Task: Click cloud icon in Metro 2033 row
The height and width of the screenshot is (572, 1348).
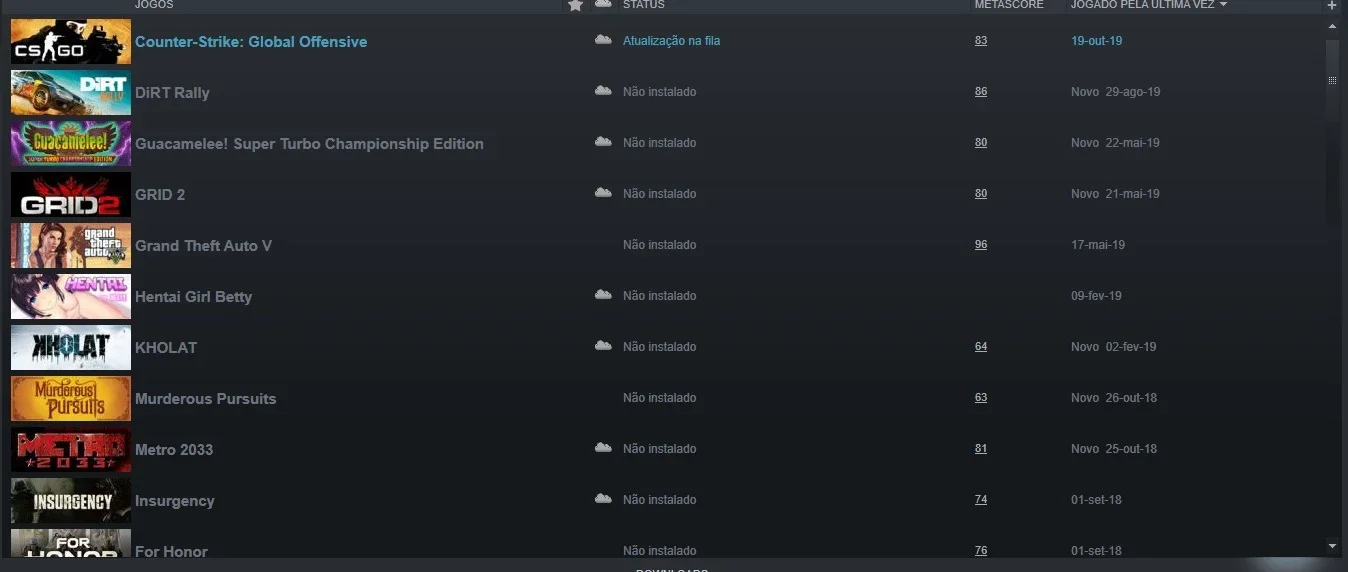Action: (603, 448)
